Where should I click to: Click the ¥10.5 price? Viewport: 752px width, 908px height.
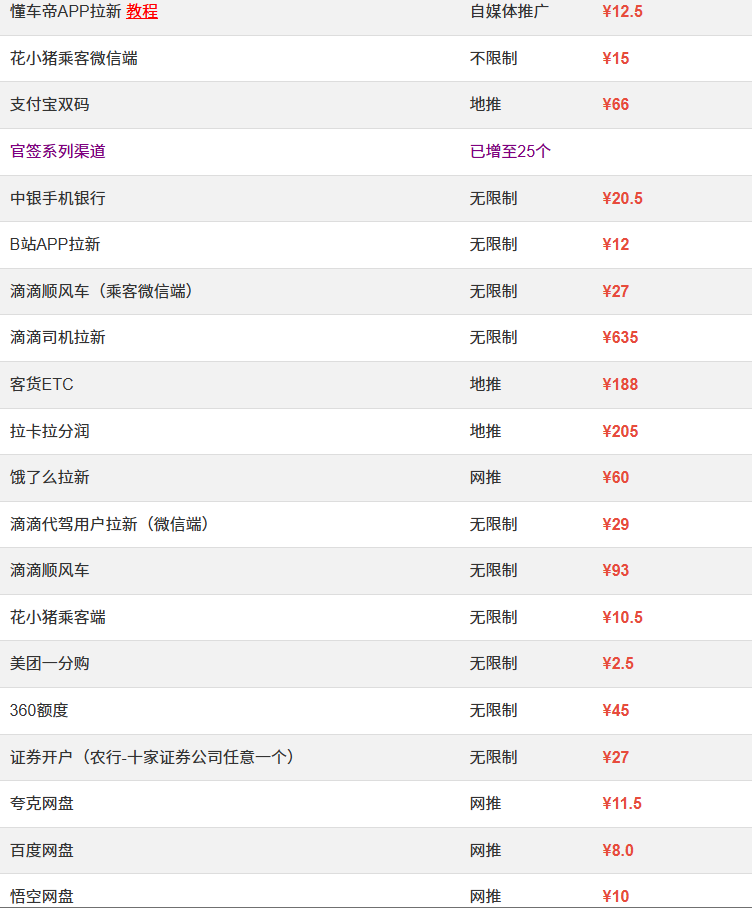click(x=622, y=618)
